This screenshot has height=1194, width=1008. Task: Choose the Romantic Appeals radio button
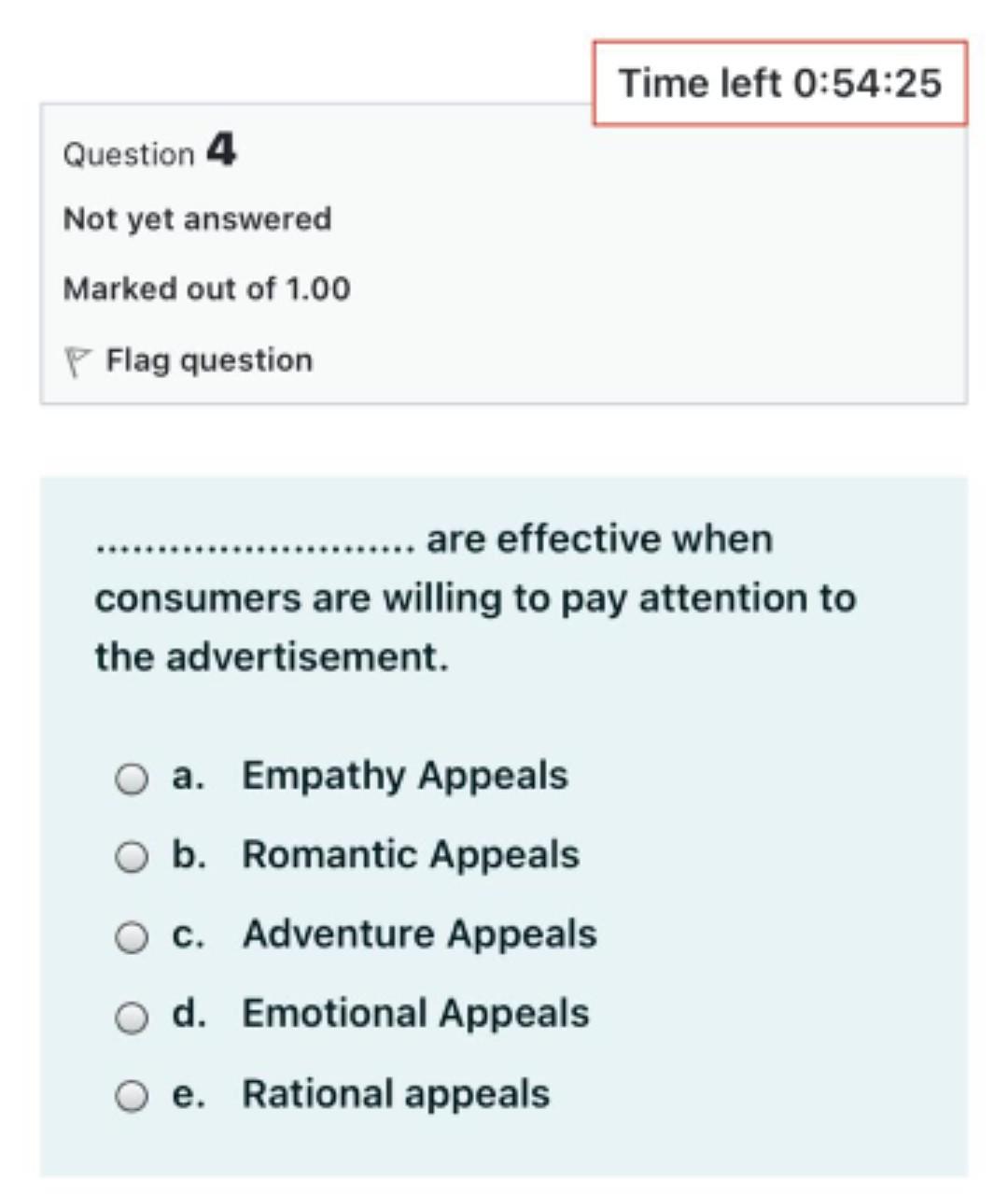(x=132, y=857)
